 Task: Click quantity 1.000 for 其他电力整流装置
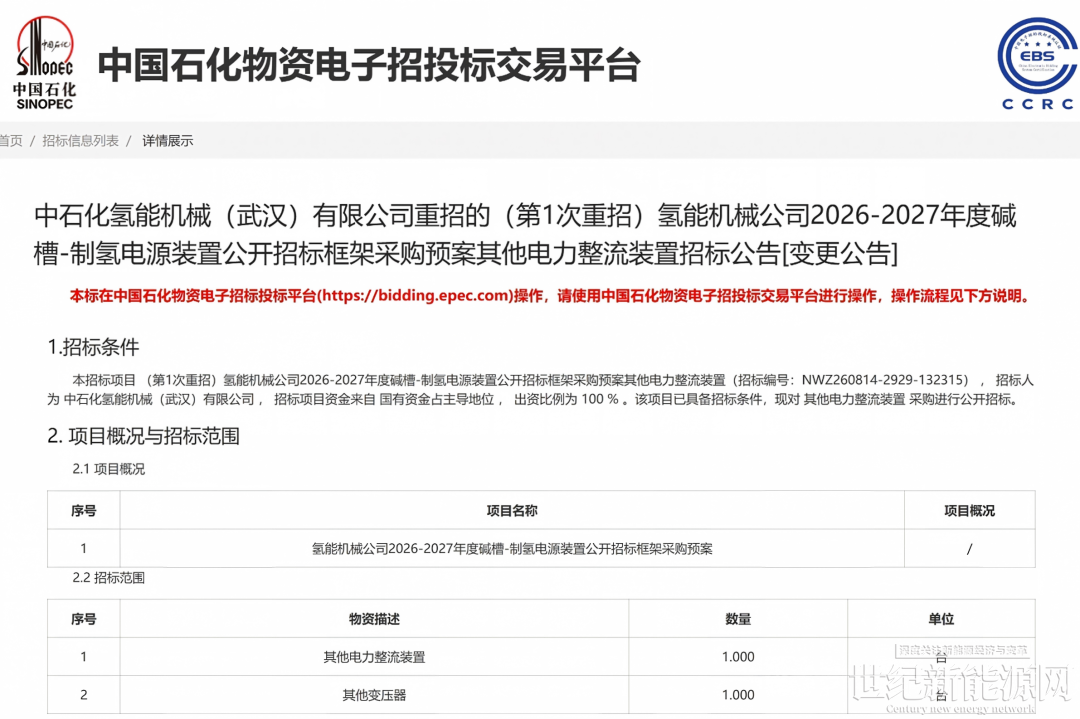tap(738, 657)
